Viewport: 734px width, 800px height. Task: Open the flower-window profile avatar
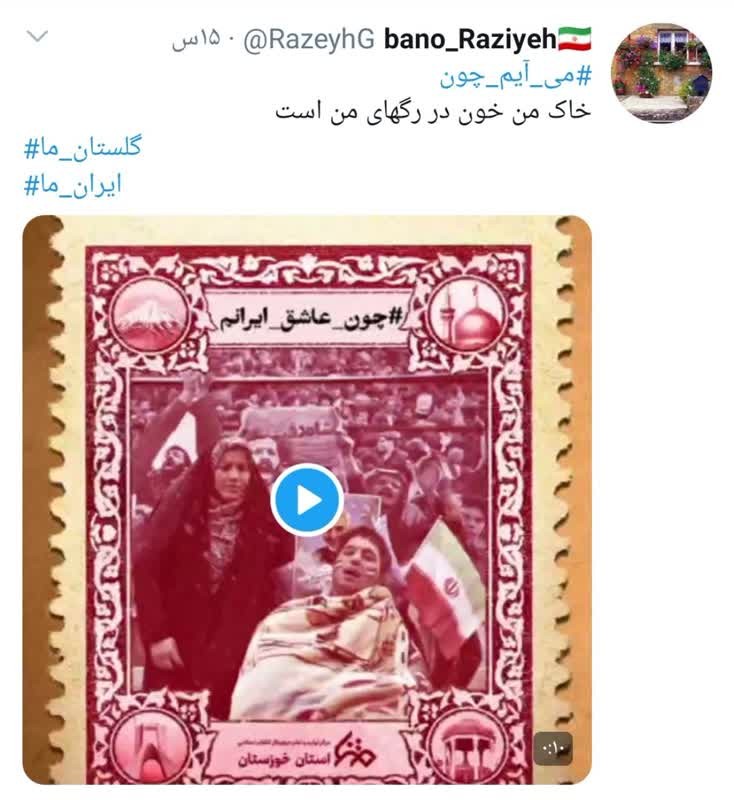[661, 73]
